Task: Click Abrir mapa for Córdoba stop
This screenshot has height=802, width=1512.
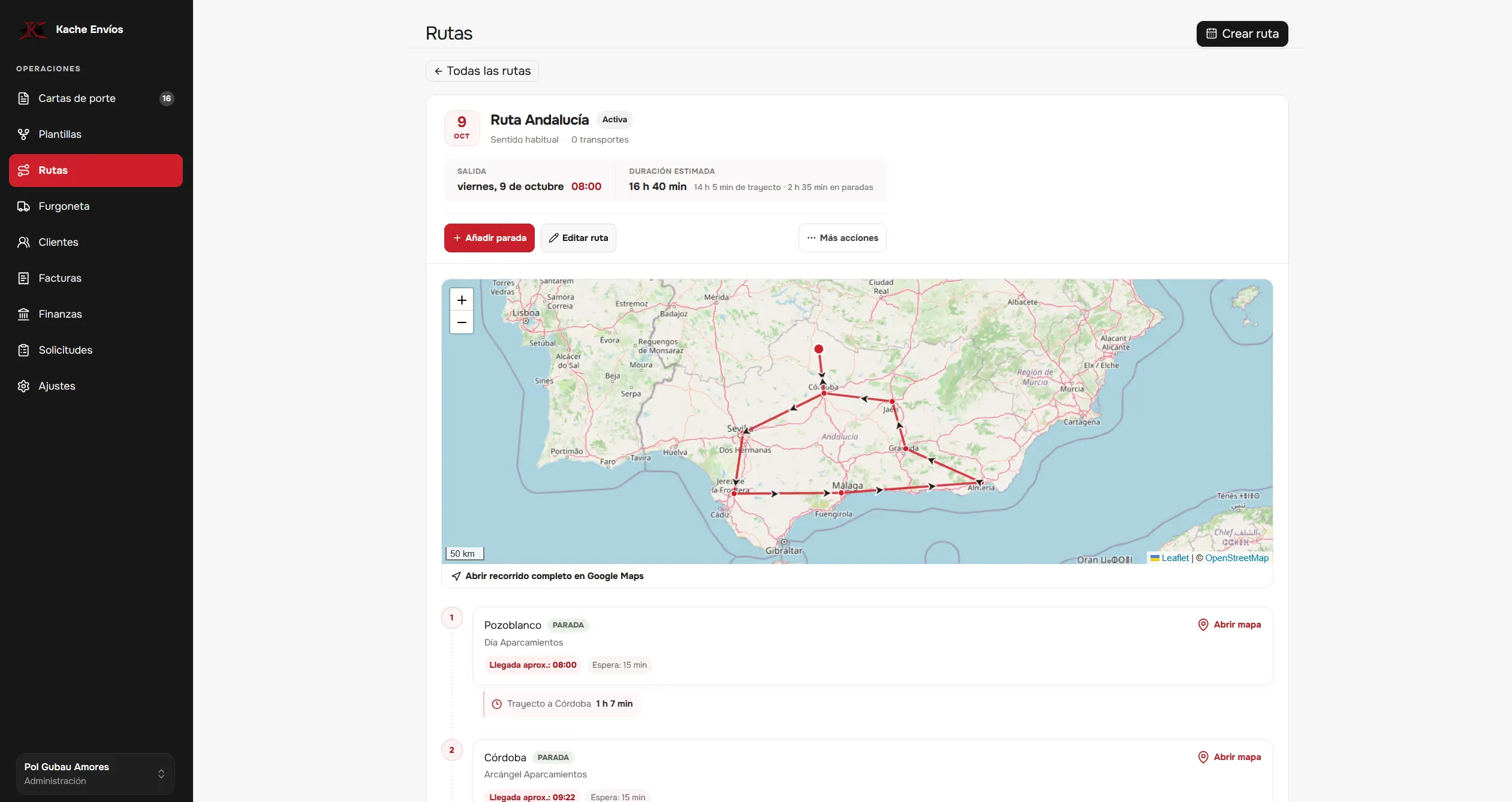Action: pyautogui.click(x=1229, y=757)
